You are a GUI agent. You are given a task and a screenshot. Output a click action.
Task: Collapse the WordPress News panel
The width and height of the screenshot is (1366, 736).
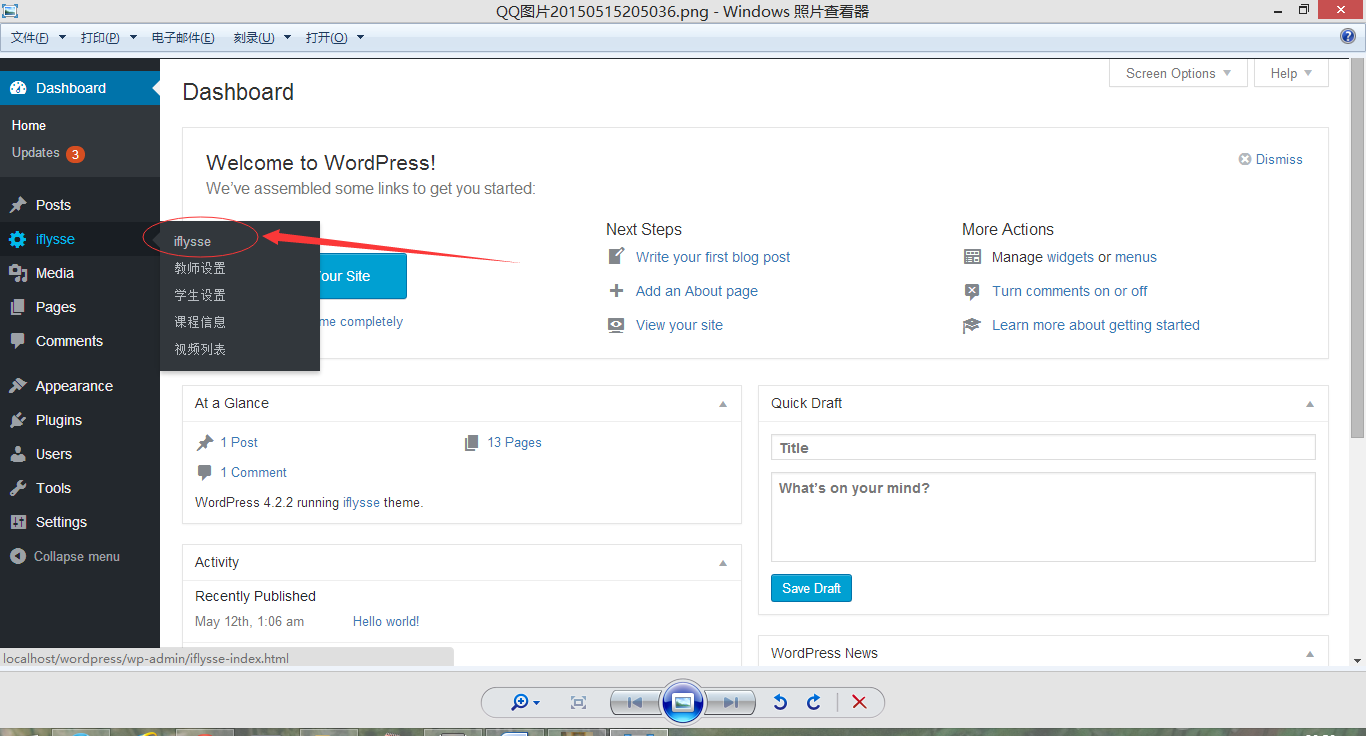coord(1310,654)
